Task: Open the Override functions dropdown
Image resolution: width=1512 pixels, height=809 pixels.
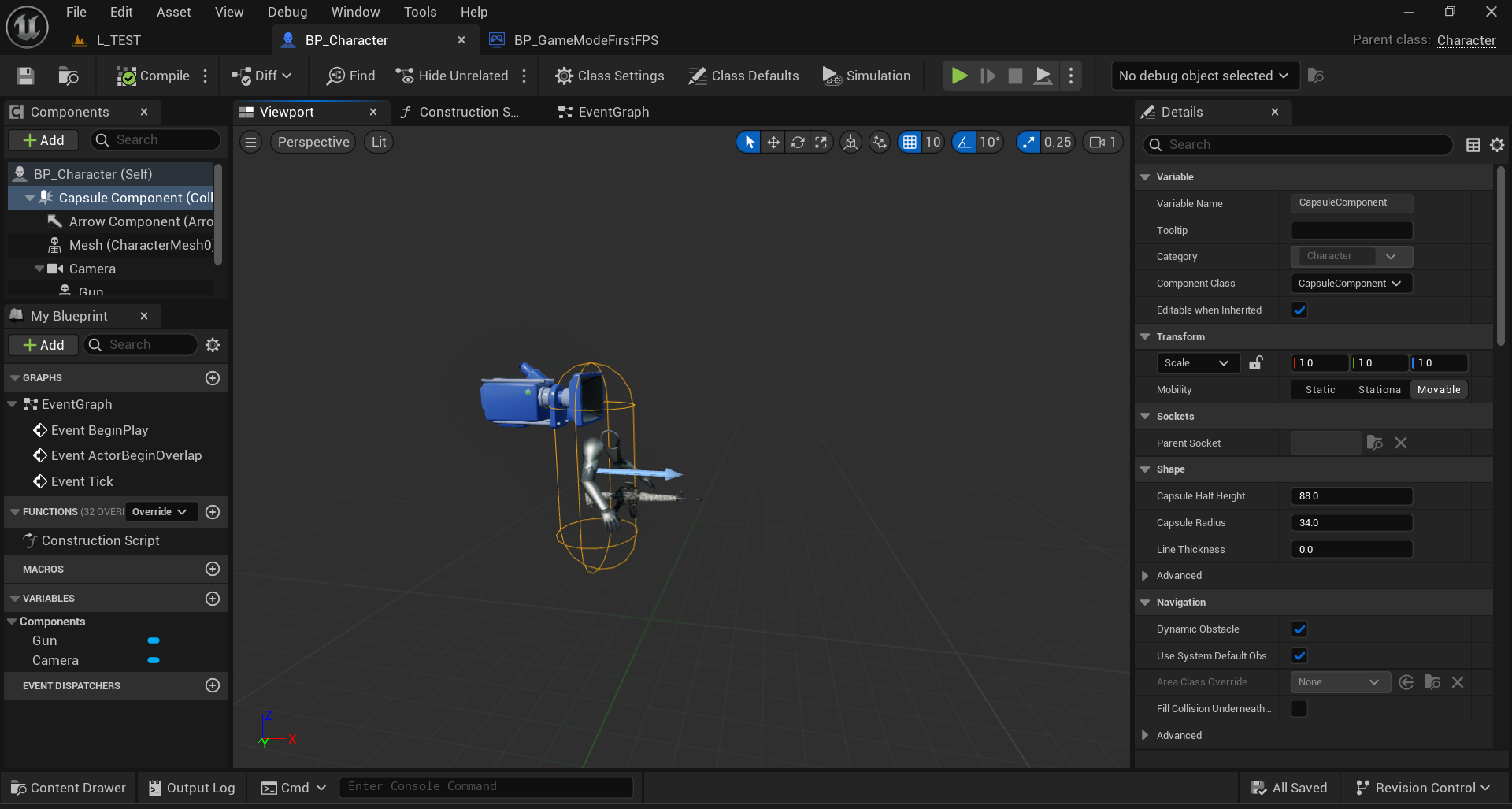Action: [x=160, y=511]
